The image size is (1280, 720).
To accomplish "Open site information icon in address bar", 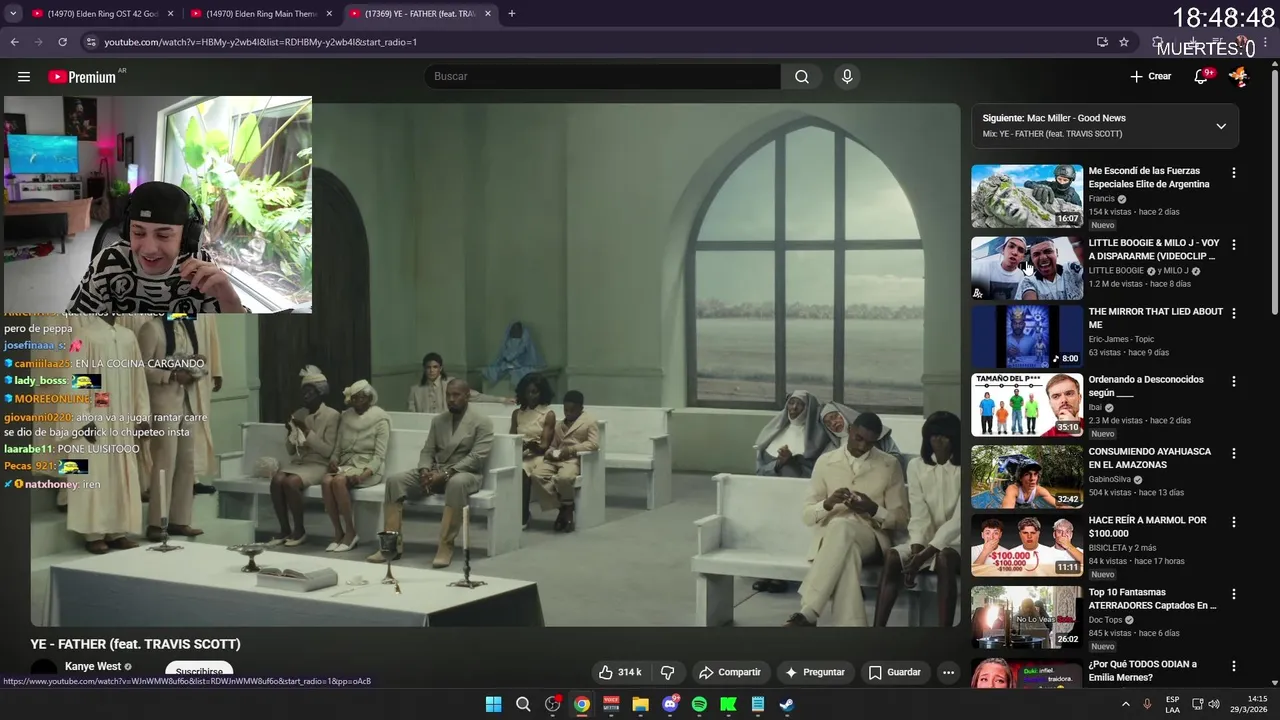I will pyautogui.click(x=91, y=42).
